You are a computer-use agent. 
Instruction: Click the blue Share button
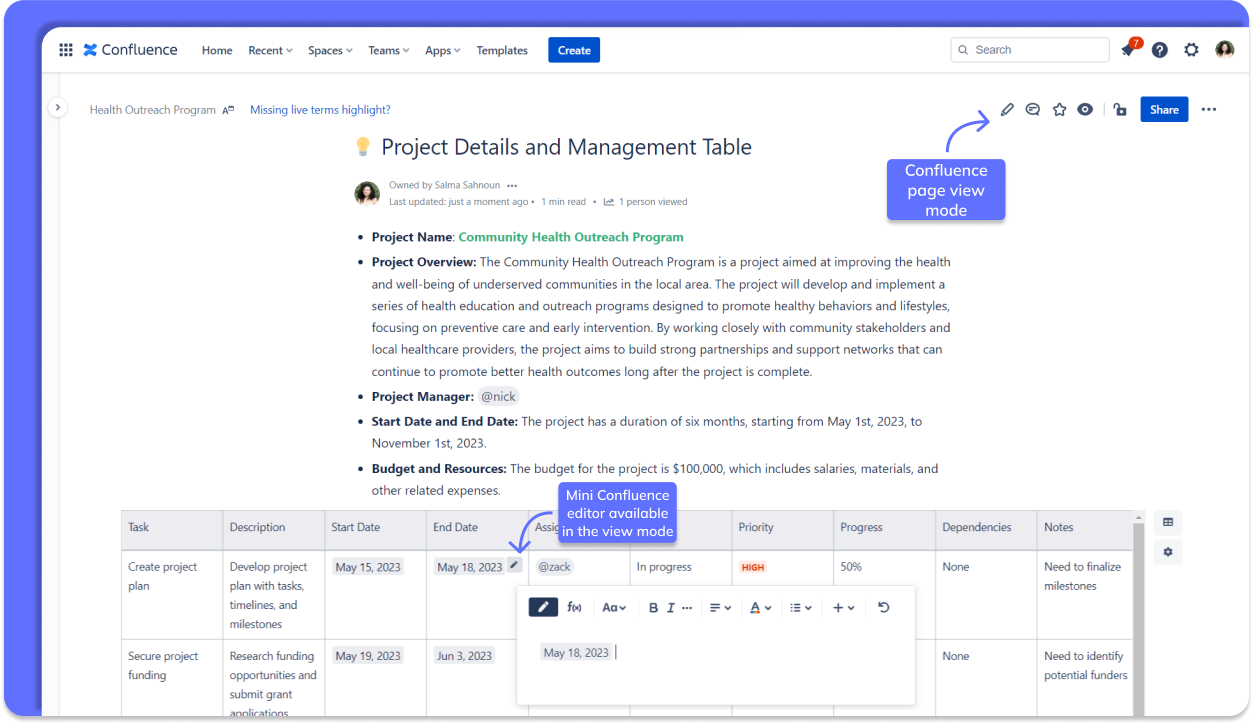1164,110
